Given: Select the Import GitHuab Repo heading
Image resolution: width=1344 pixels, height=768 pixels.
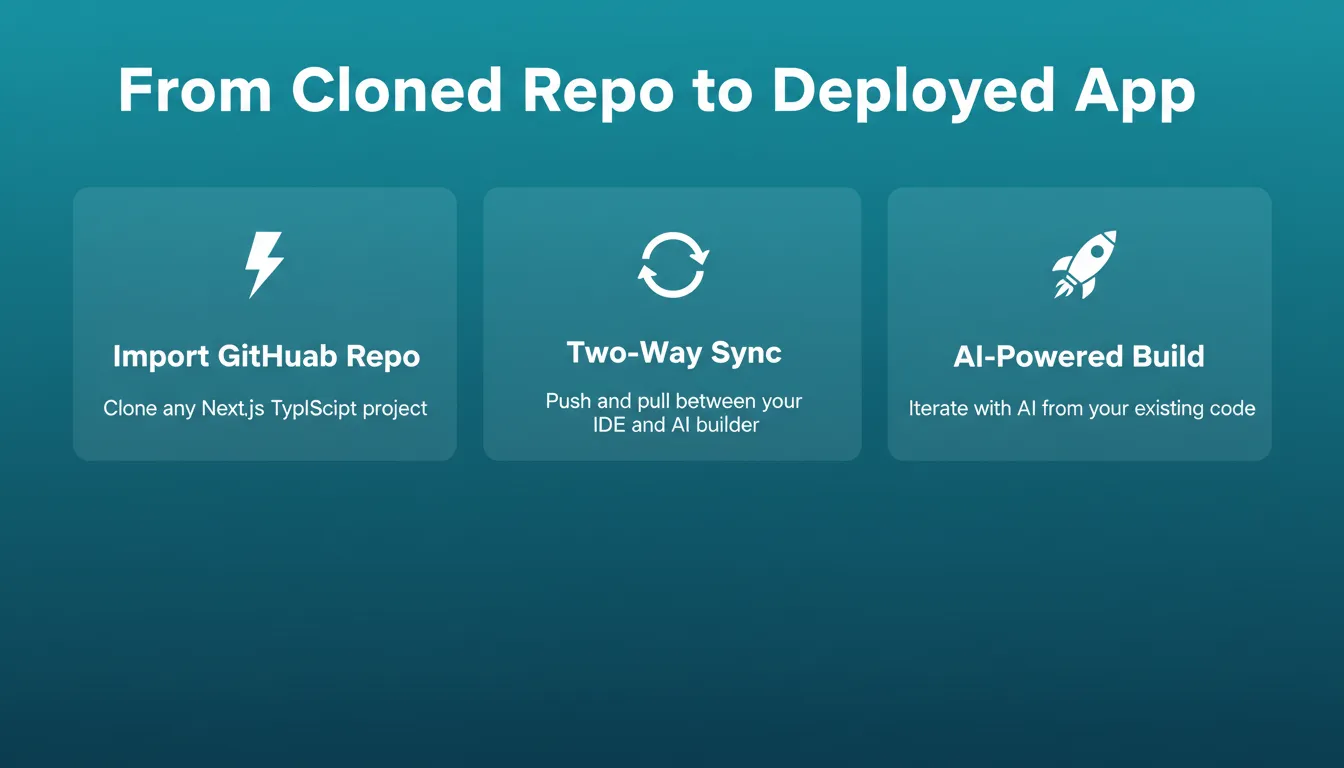Looking at the screenshot, I should pyautogui.click(x=266, y=356).
